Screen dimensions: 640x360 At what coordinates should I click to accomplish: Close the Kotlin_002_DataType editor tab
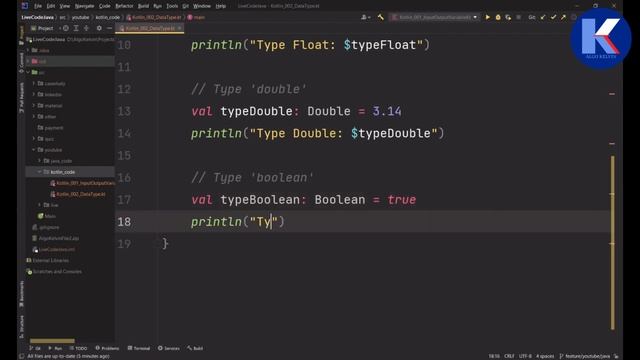point(179,28)
